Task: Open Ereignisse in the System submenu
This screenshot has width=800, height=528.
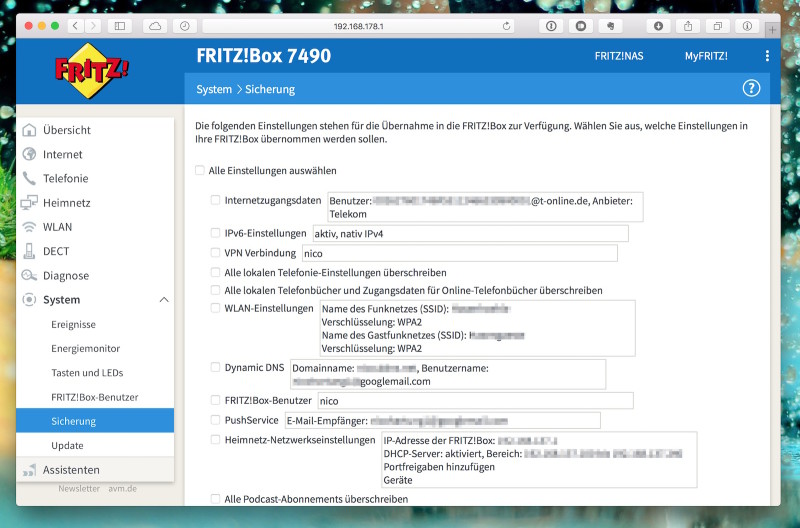Action: coord(73,324)
